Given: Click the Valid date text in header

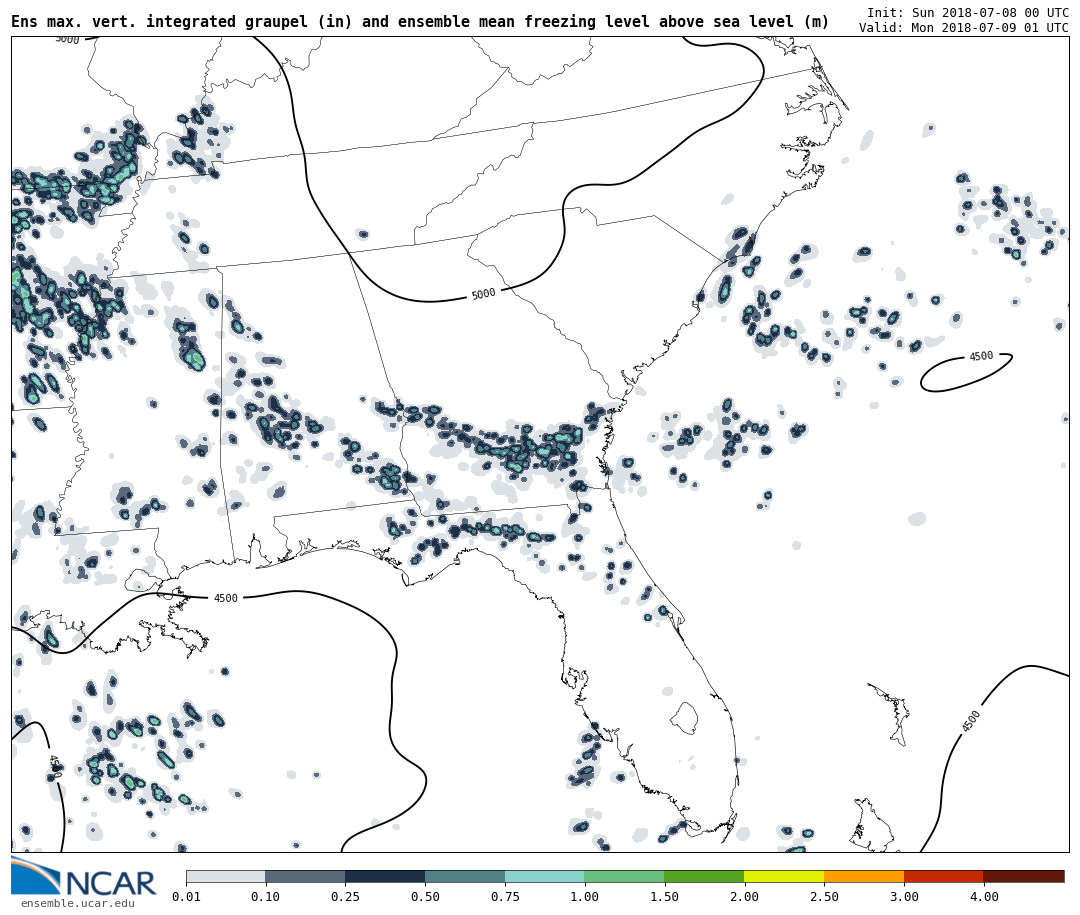Looking at the screenshot, I should [x=963, y=28].
